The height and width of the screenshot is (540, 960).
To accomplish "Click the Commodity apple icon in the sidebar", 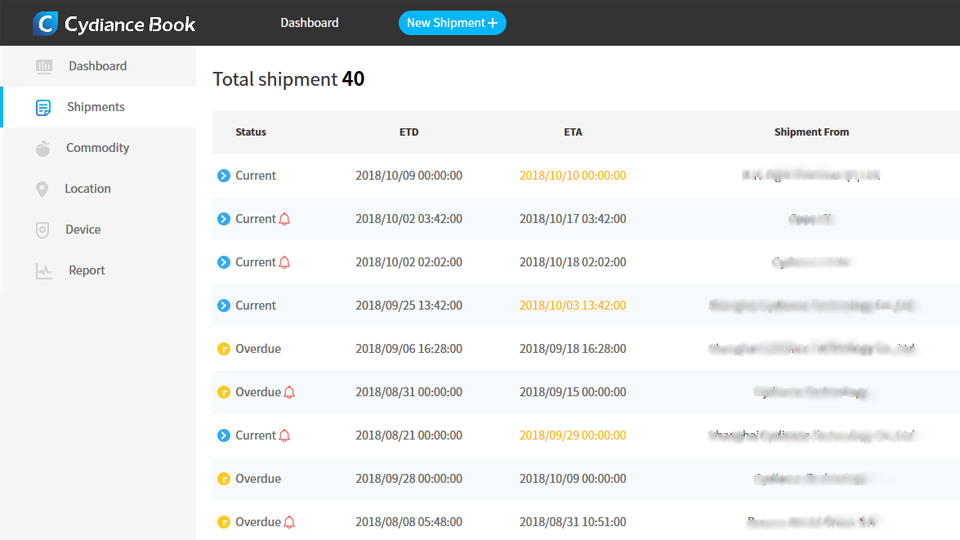I will (x=43, y=148).
